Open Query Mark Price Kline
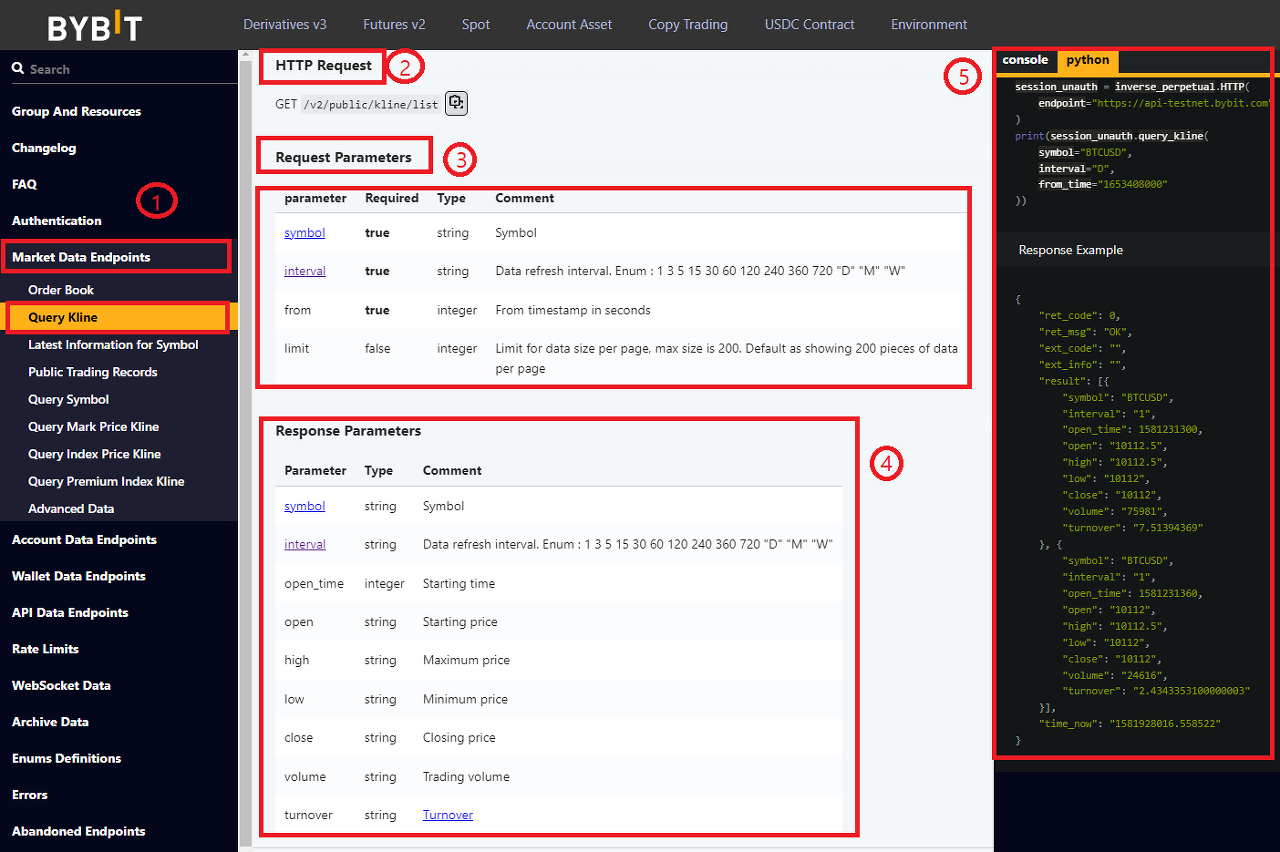 [94, 427]
